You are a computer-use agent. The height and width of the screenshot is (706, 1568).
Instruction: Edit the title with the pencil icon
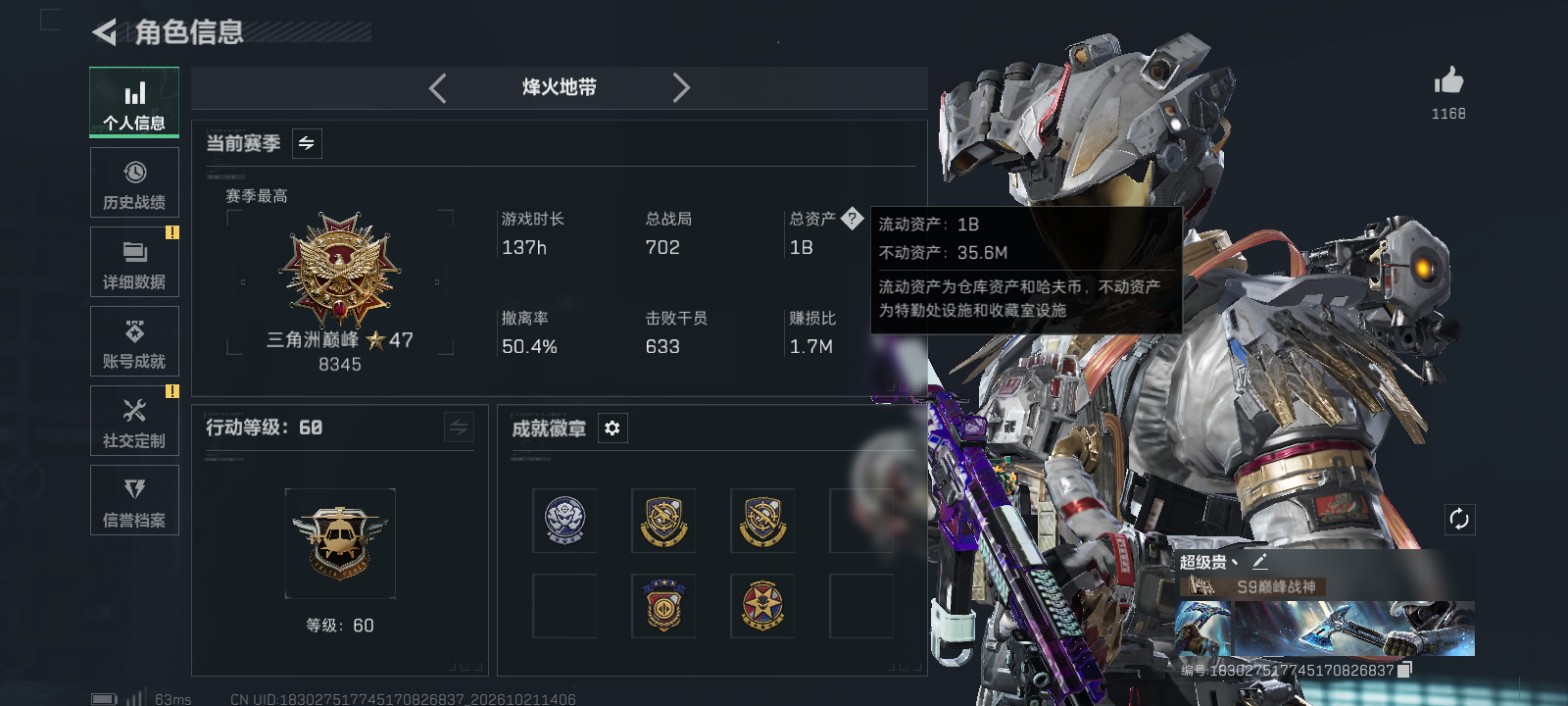(x=1260, y=562)
